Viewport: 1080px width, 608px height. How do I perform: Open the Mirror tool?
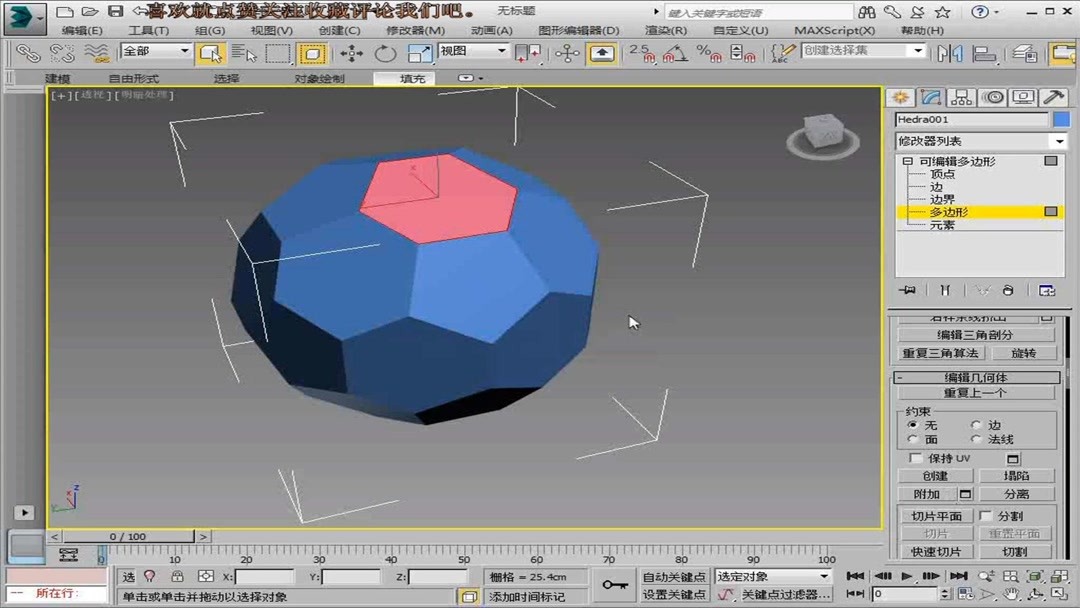click(x=949, y=53)
